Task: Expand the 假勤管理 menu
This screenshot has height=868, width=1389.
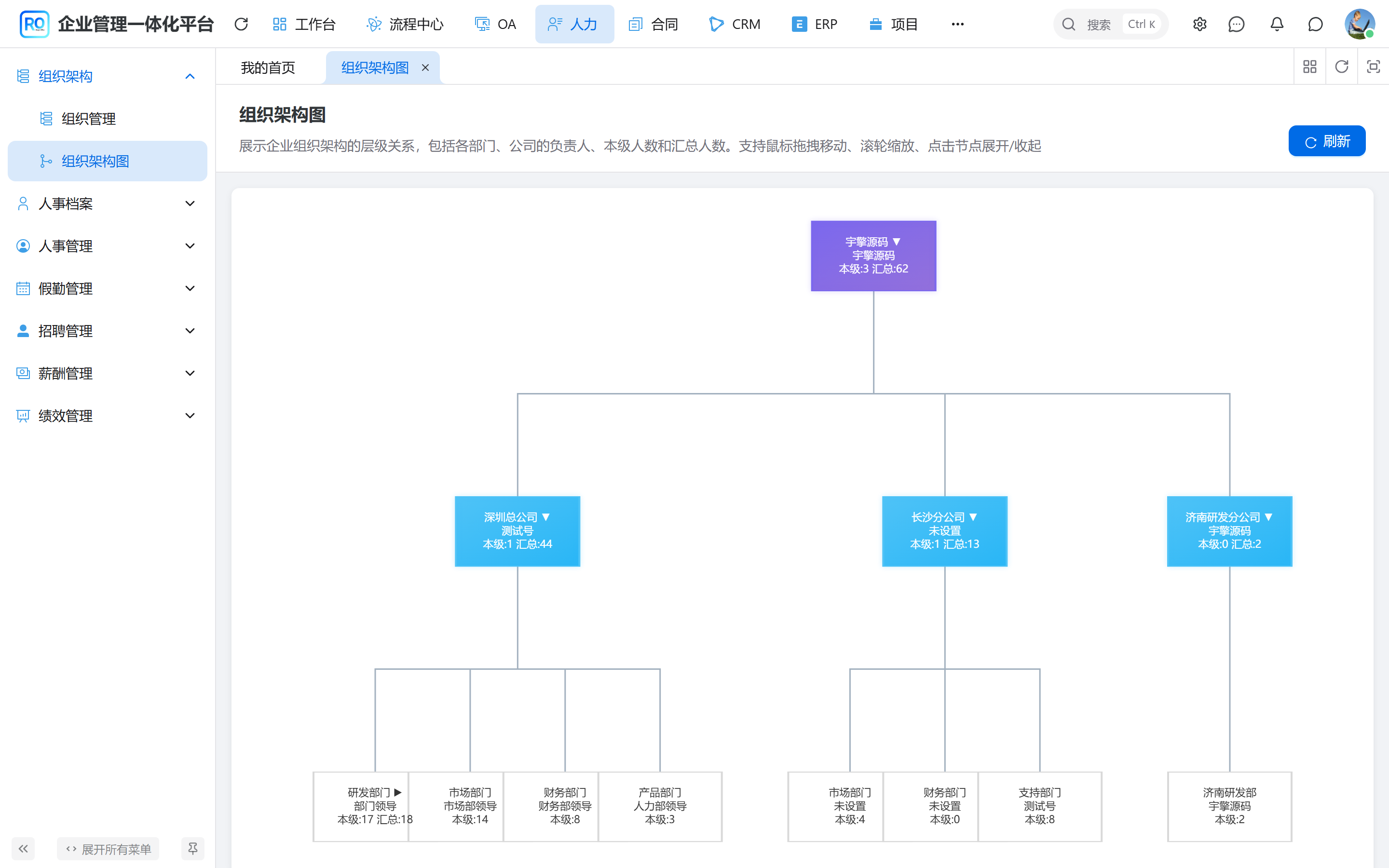Action: coord(108,289)
